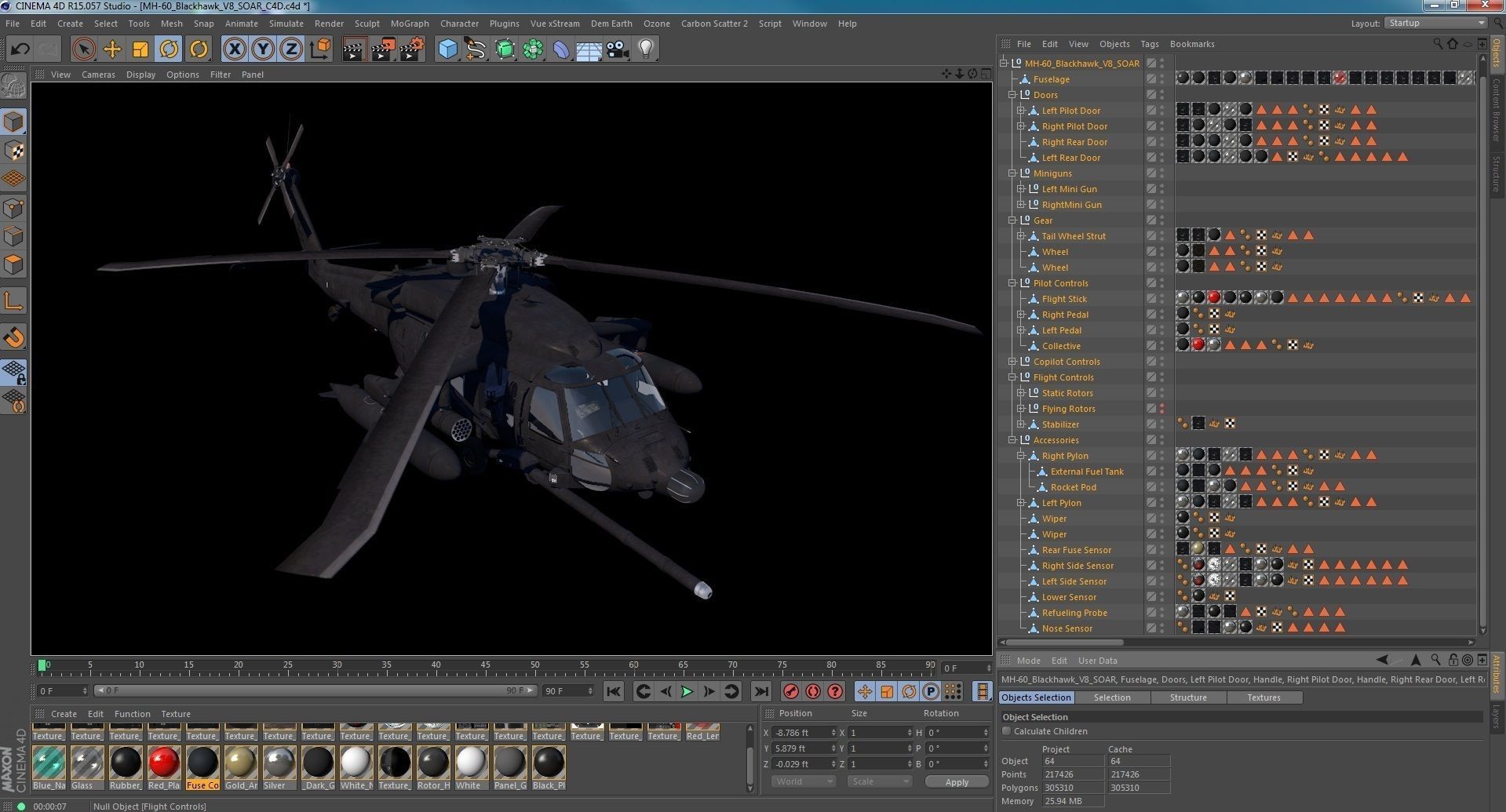Select the Move tool in the toolbar
The width and height of the screenshot is (1506, 812).
pos(112,49)
